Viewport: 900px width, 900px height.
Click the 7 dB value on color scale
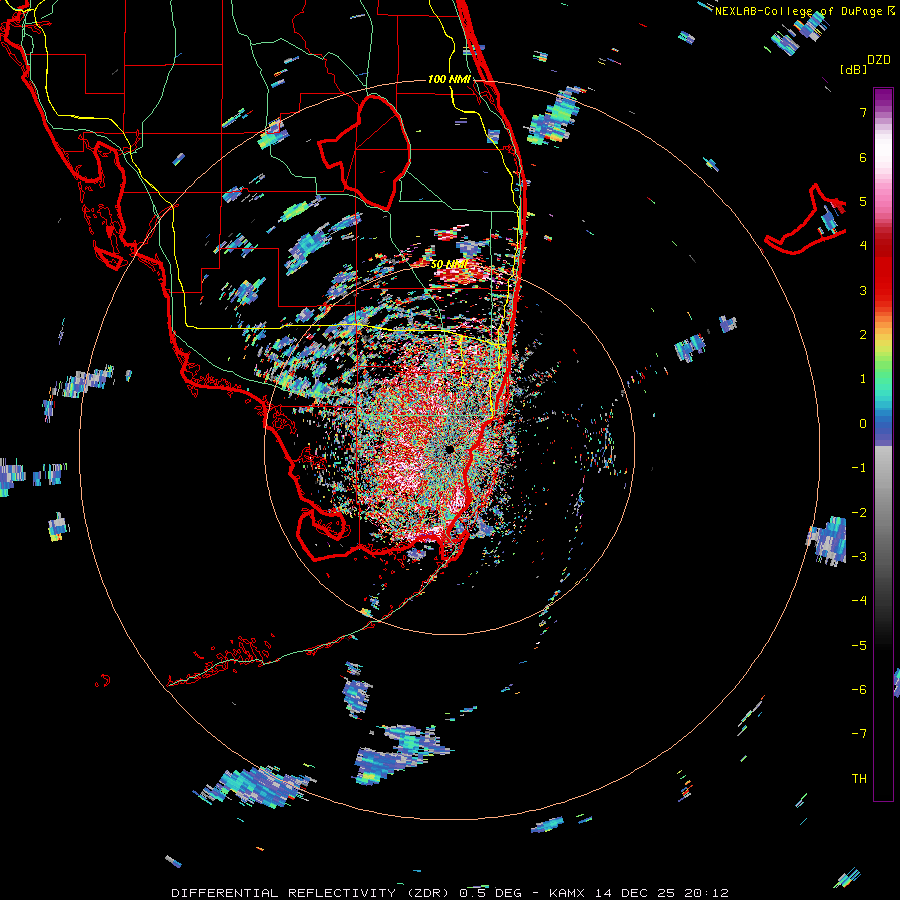(863, 112)
